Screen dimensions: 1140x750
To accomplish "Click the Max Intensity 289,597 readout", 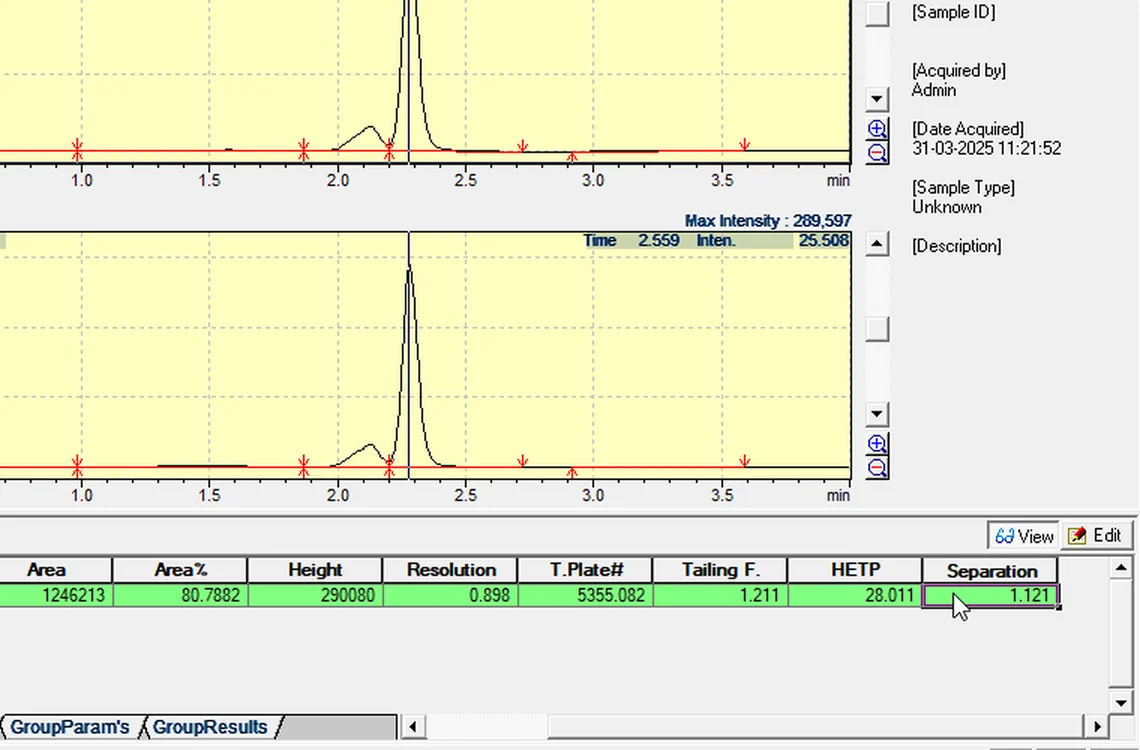I will coord(768,220).
